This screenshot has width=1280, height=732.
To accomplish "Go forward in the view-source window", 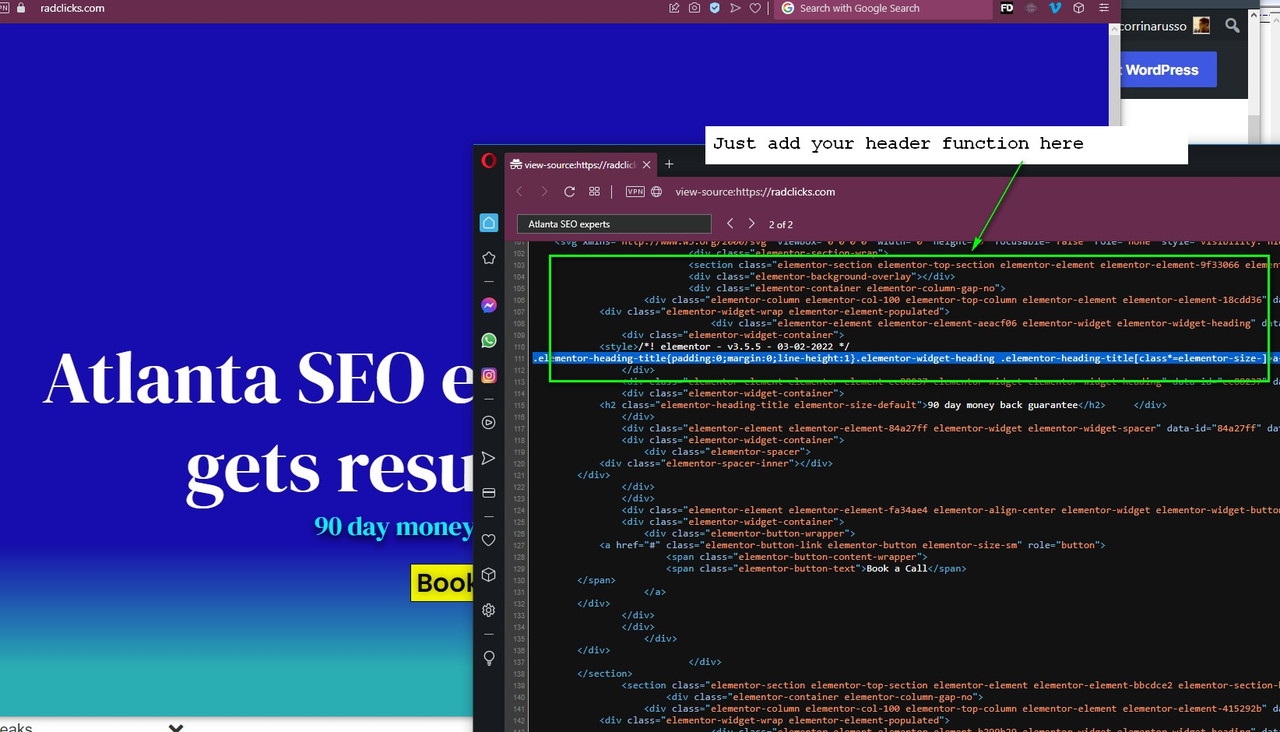I will pos(544,192).
